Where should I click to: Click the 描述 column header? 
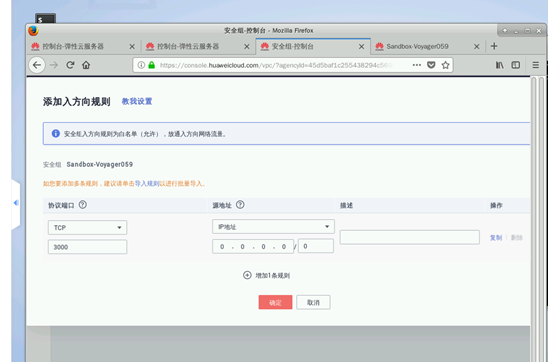click(x=346, y=206)
